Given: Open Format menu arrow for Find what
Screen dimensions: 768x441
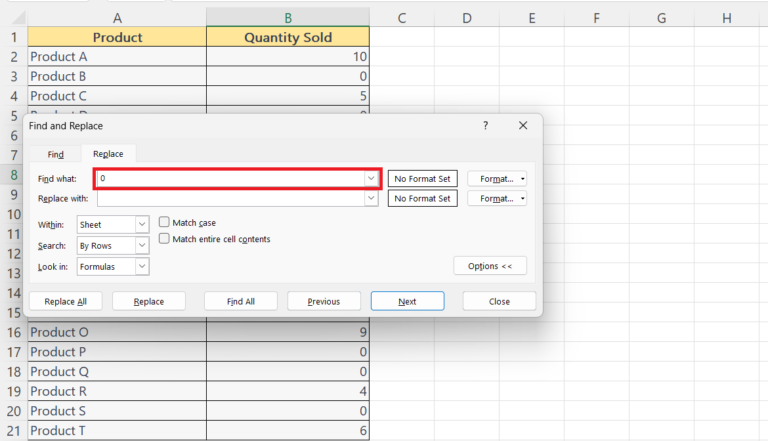Looking at the screenshot, I should 522,179.
